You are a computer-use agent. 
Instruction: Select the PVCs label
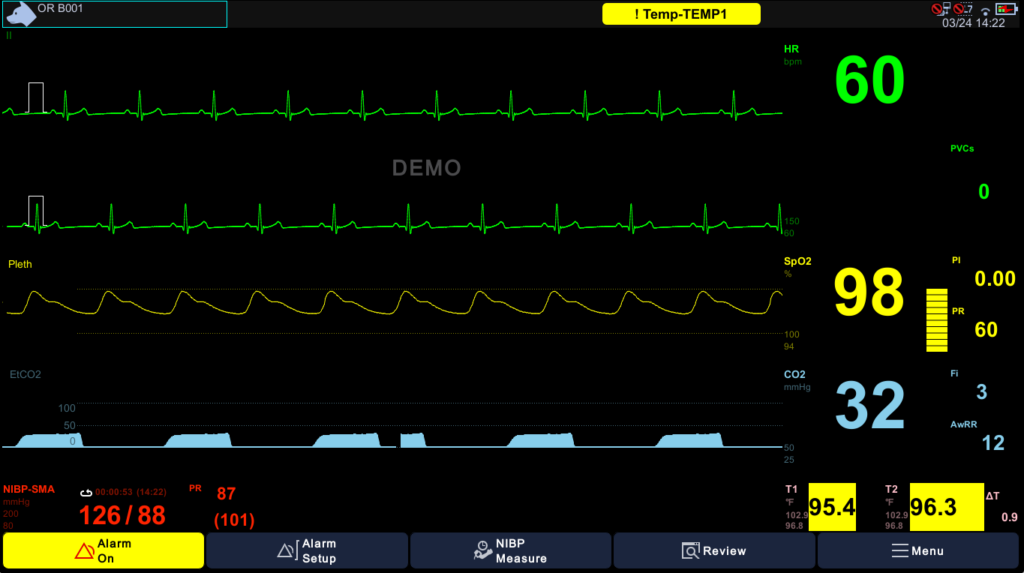click(x=962, y=149)
